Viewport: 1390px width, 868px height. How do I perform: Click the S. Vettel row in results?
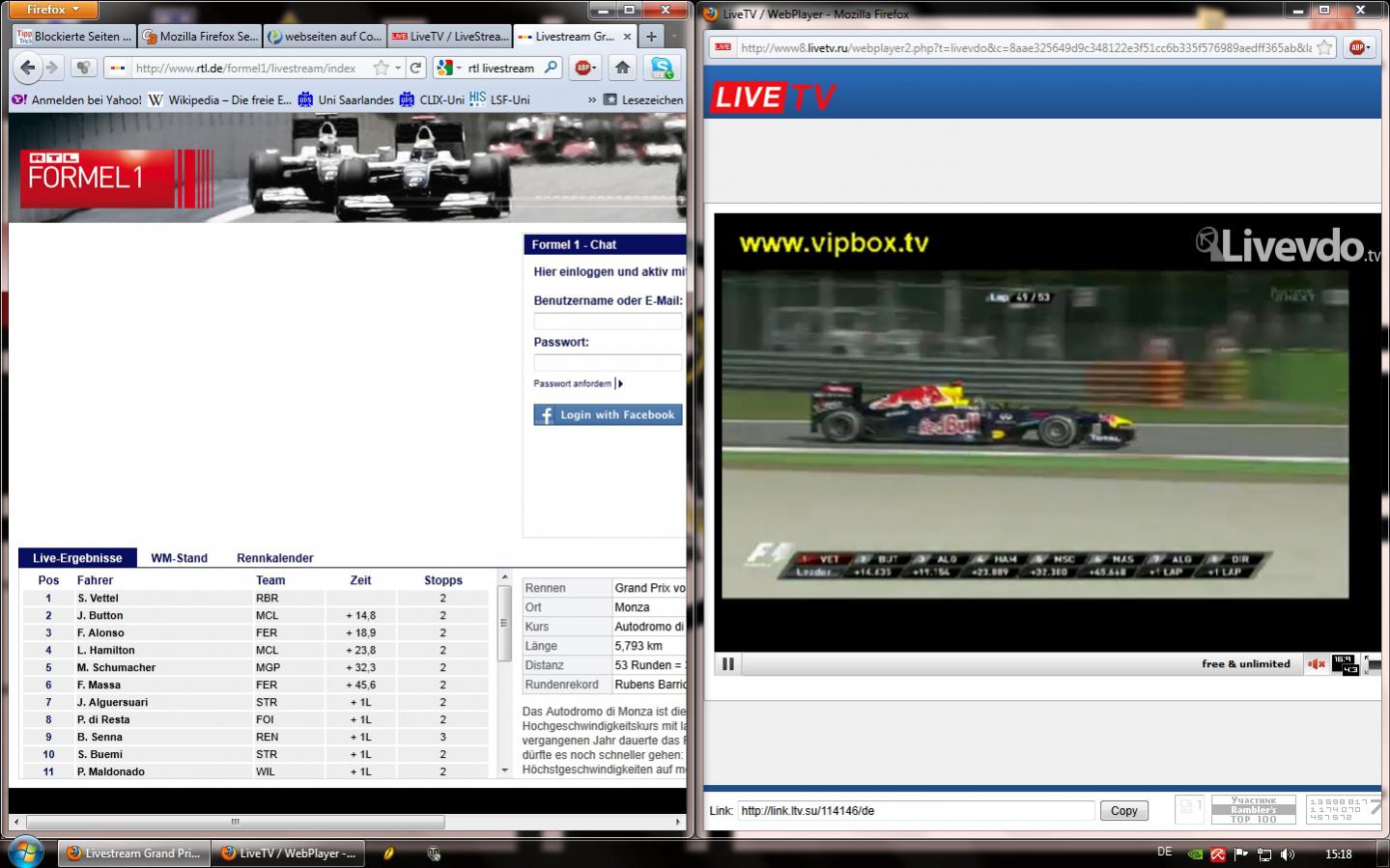[x=255, y=598]
